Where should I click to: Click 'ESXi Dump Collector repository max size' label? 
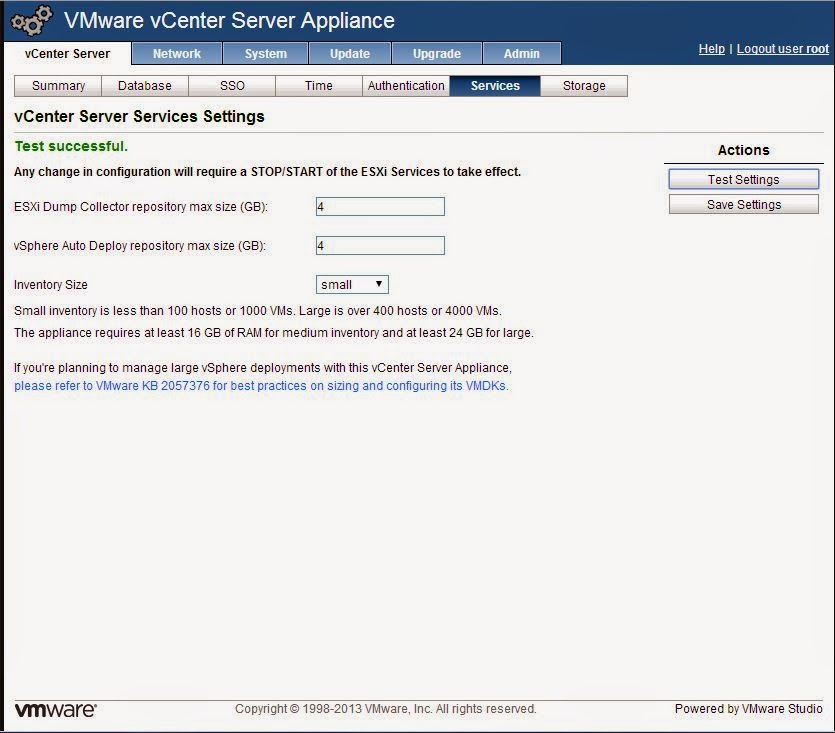[x=141, y=207]
